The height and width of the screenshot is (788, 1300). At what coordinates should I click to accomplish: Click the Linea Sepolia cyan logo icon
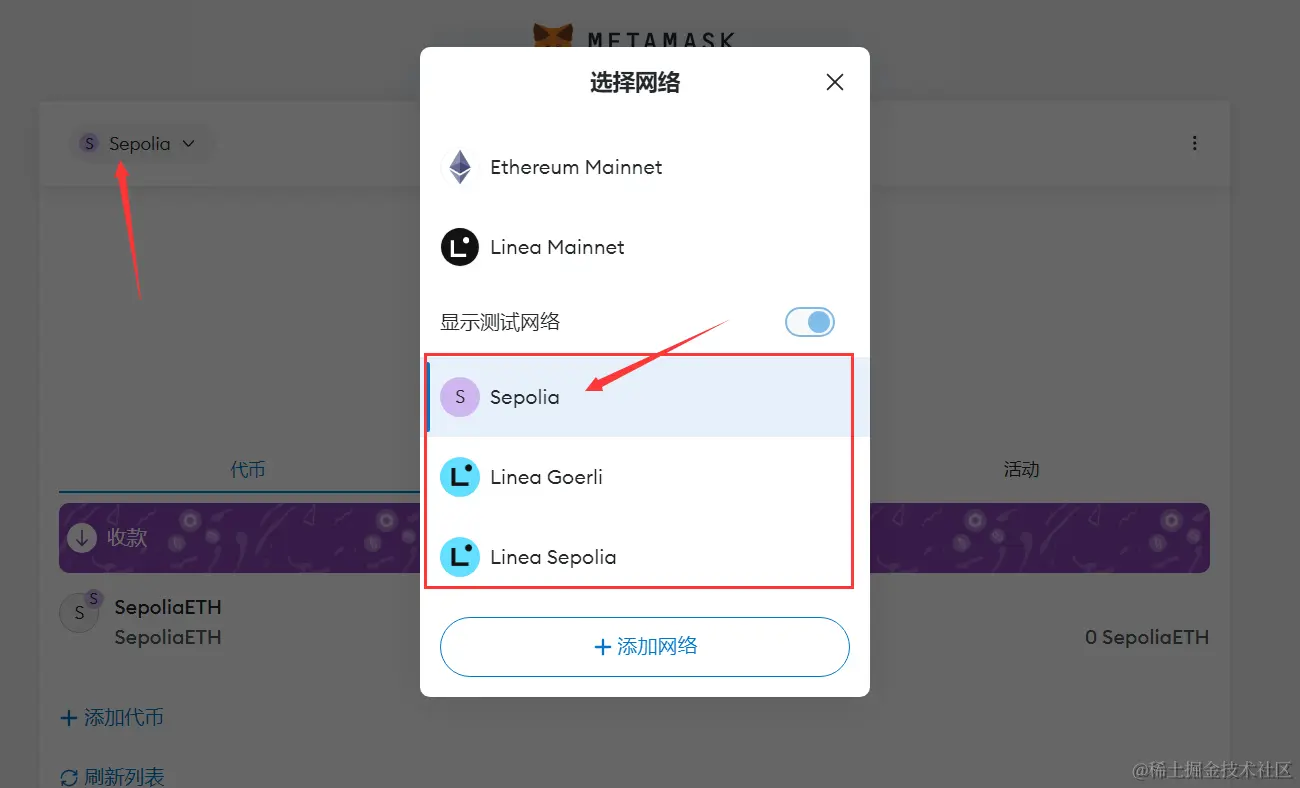pyautogui.click(x=460, y=557)
